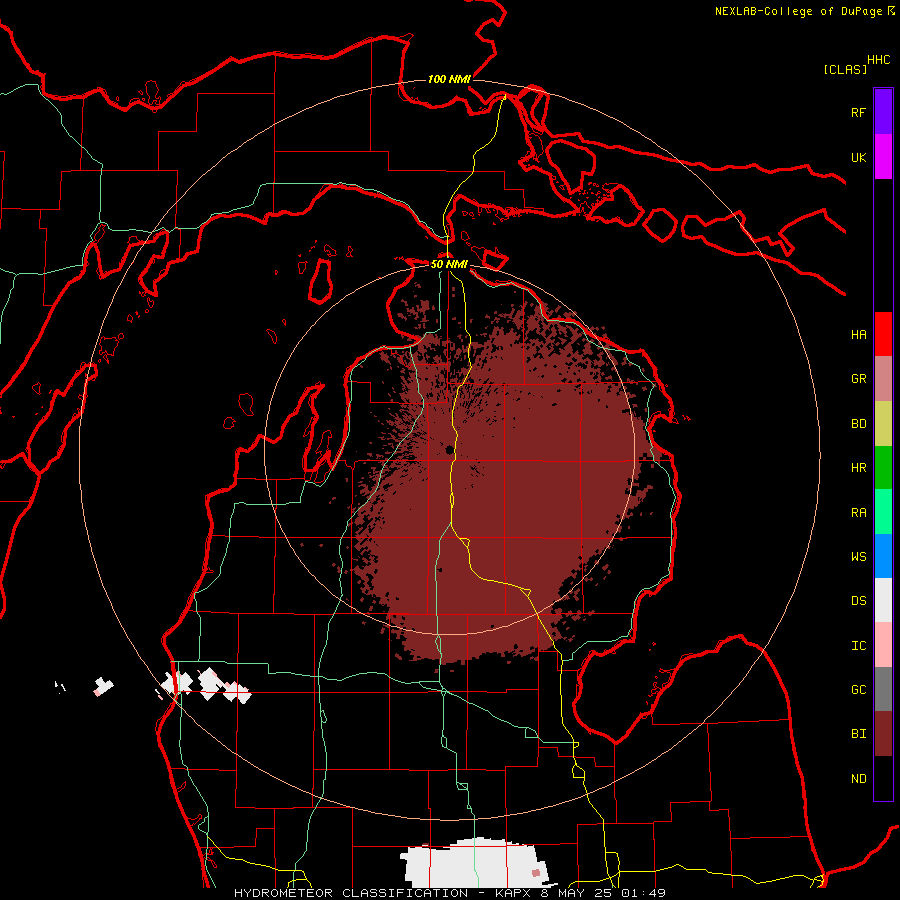
Task: Click the '50 NMI' range ring label
Action: click(449, 264)
